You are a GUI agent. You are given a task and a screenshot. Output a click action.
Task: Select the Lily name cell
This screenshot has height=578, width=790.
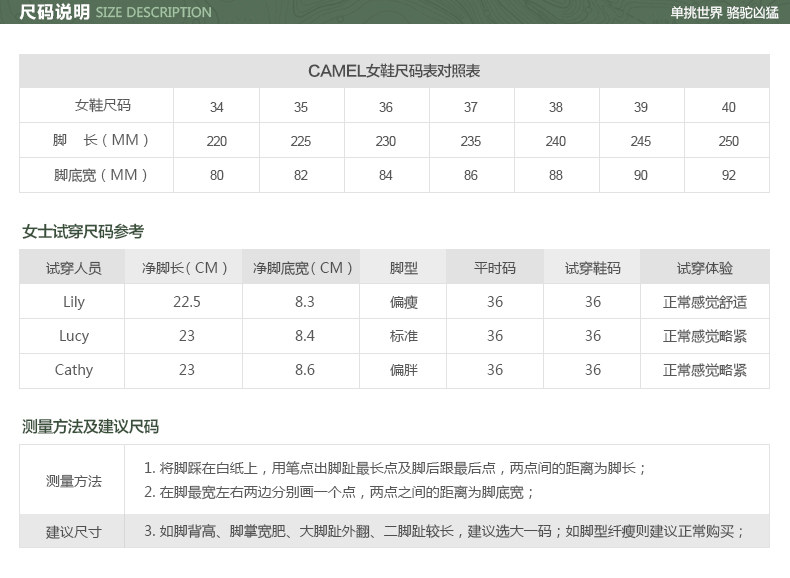[74, 302]
